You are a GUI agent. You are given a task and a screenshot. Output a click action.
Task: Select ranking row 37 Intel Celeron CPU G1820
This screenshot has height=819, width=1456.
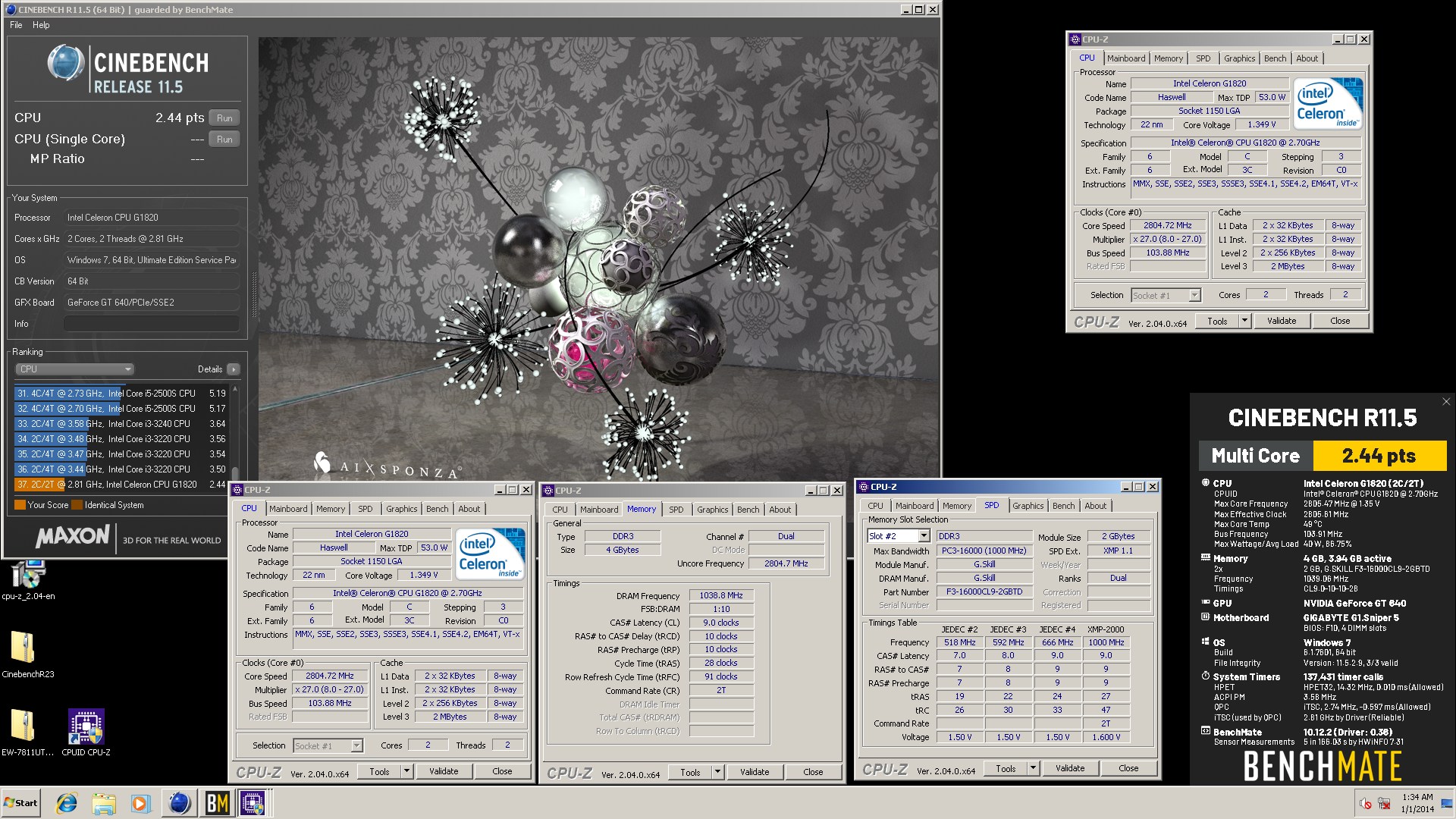click(121, 485)
